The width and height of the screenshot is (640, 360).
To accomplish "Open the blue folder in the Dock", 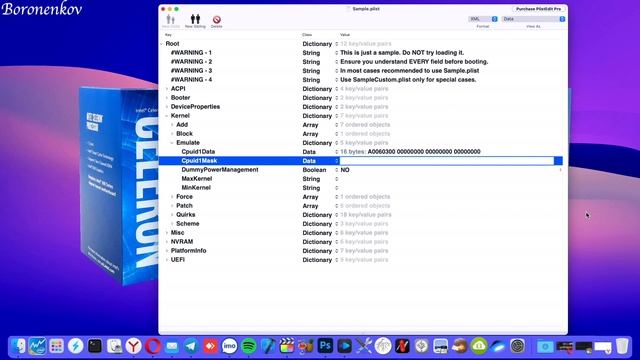I will [544, 347].
